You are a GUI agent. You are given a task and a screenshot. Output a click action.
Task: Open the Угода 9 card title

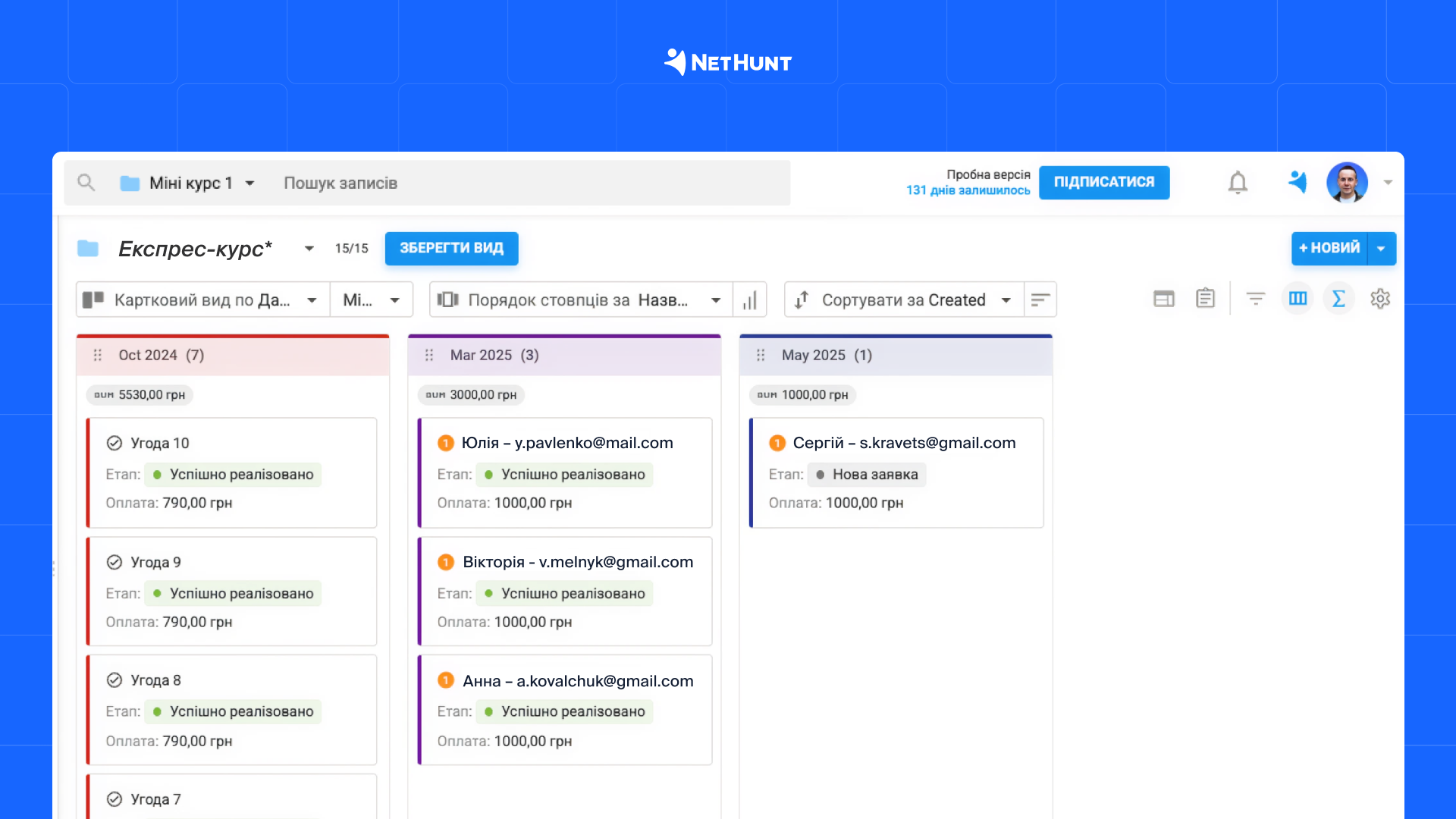tap(155, 562)
